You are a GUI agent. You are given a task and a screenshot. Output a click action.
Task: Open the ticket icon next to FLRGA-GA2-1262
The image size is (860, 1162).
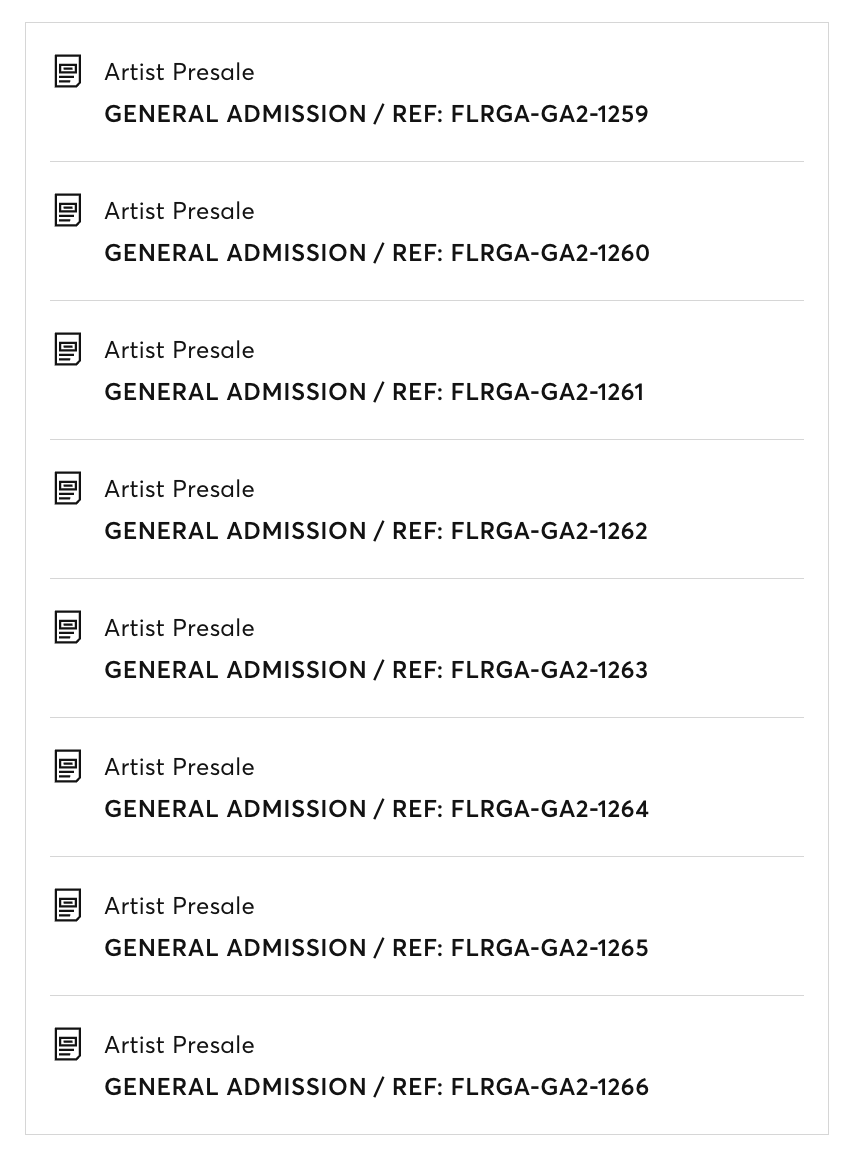click(68, 488)
